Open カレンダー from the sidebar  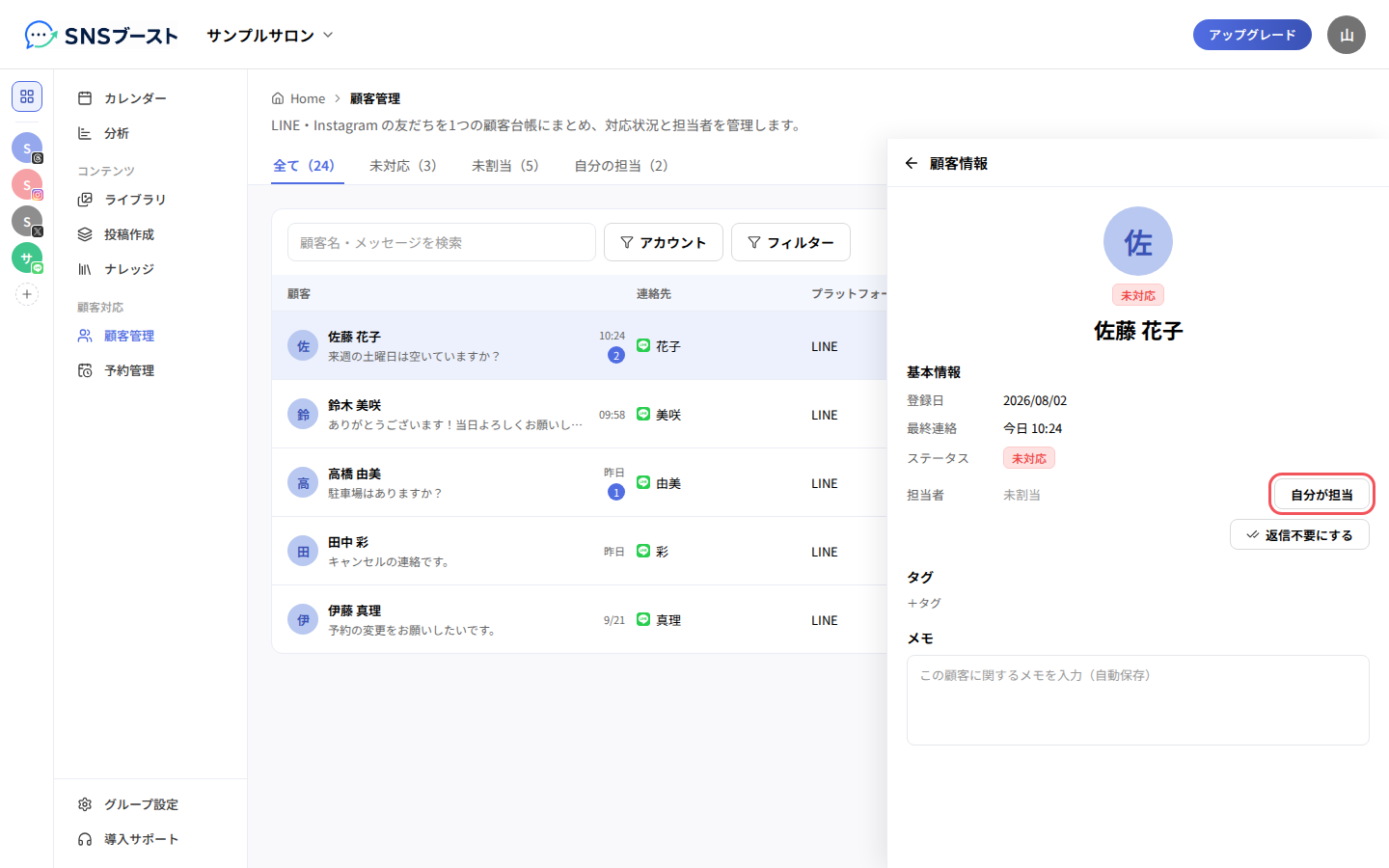150,98
